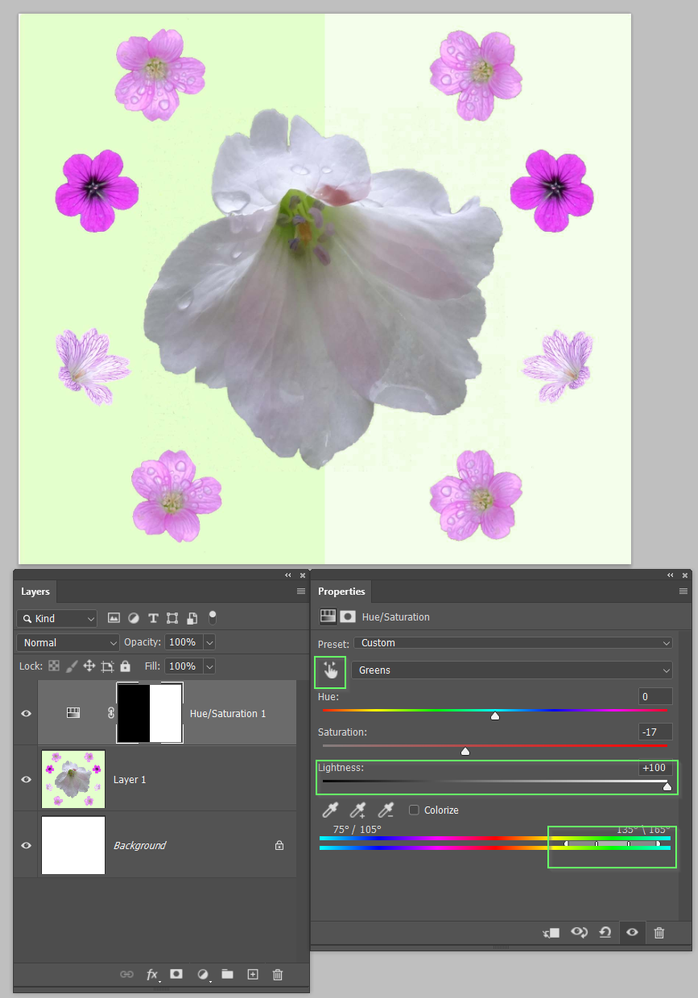The image size is (698, 998).
Task: Click the Saturation slider handle
Action: (x=465, y=751)
